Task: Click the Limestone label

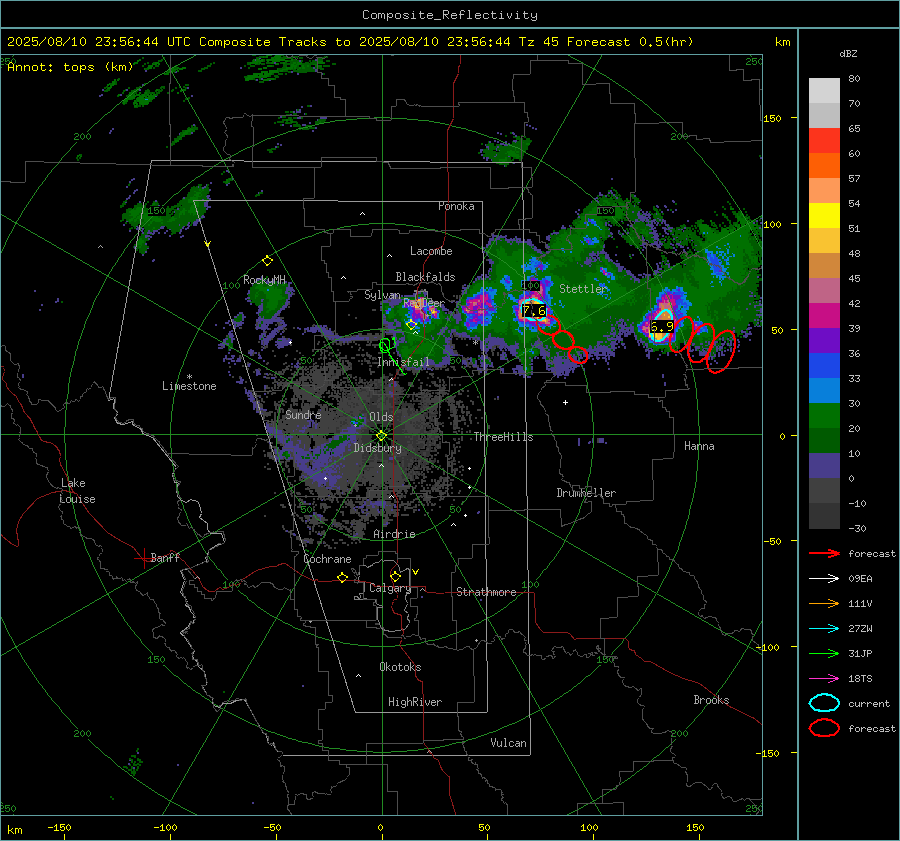Action: pos(189,386)
